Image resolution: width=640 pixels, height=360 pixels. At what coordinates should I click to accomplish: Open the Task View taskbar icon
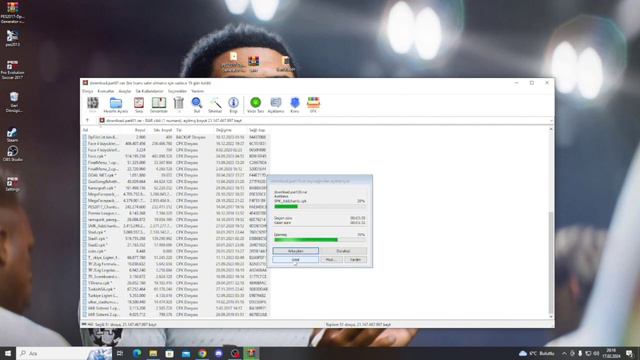coord(120,353)
